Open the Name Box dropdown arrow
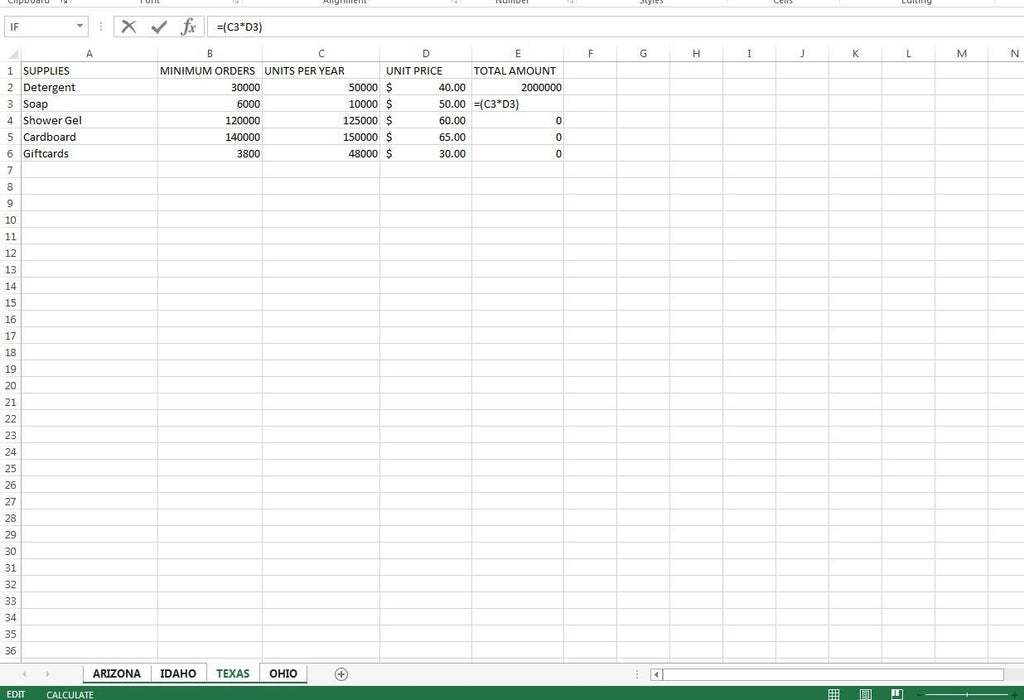This screenshot has width=1024, height=700. click(81, 26)
